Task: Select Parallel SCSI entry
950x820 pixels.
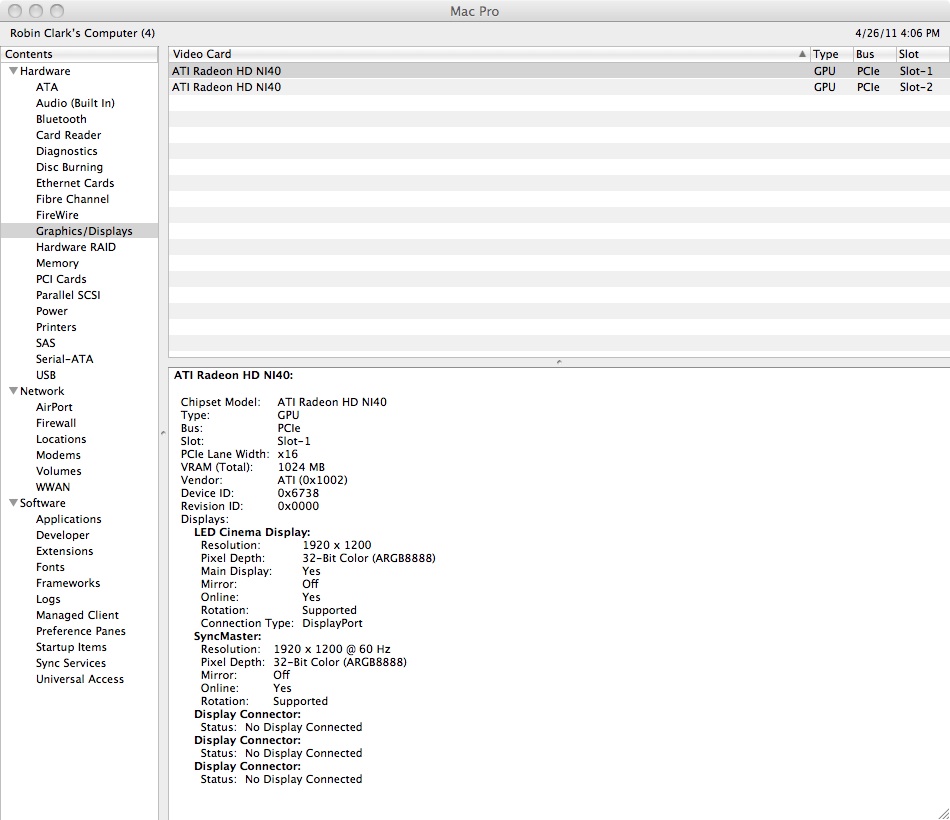Action: pyautogui.click(x=68, y=295)
